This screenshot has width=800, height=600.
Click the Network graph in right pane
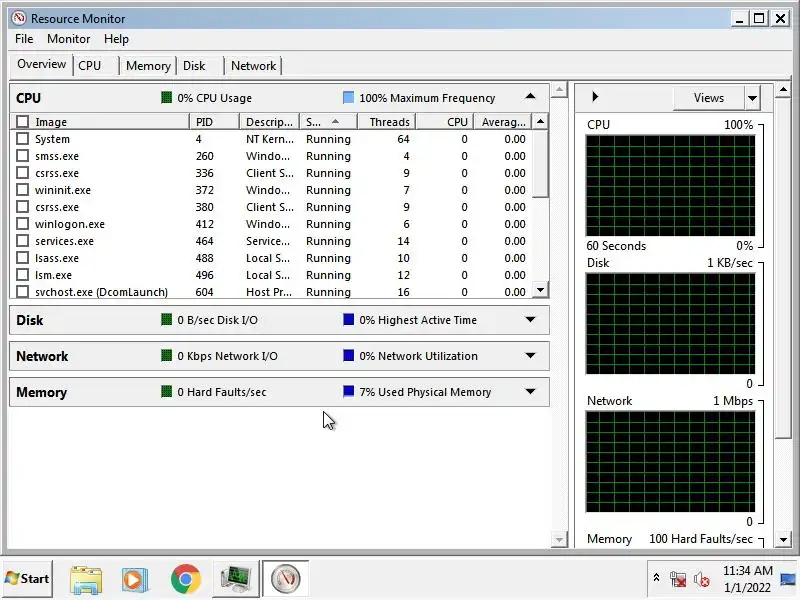(x=670, y=462)
